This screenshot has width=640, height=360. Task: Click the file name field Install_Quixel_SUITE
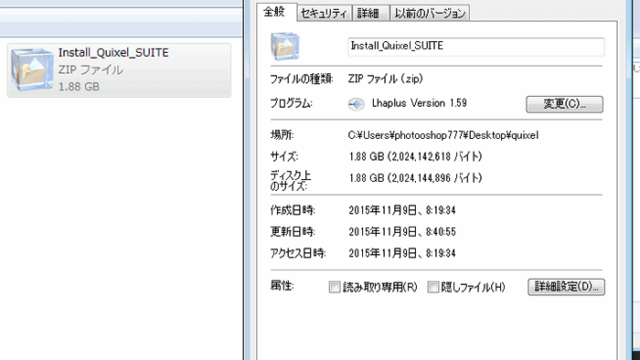476,47
